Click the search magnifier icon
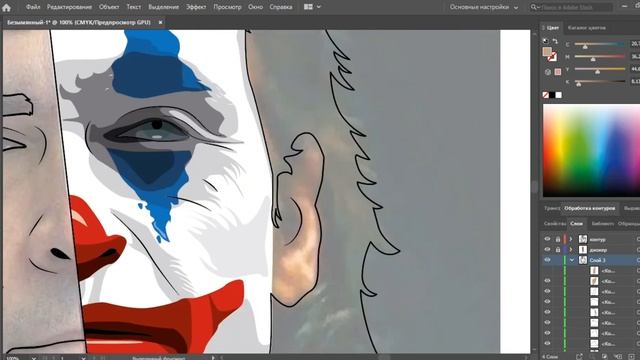This screenshot has height=360, width=640. coord(534,7)
